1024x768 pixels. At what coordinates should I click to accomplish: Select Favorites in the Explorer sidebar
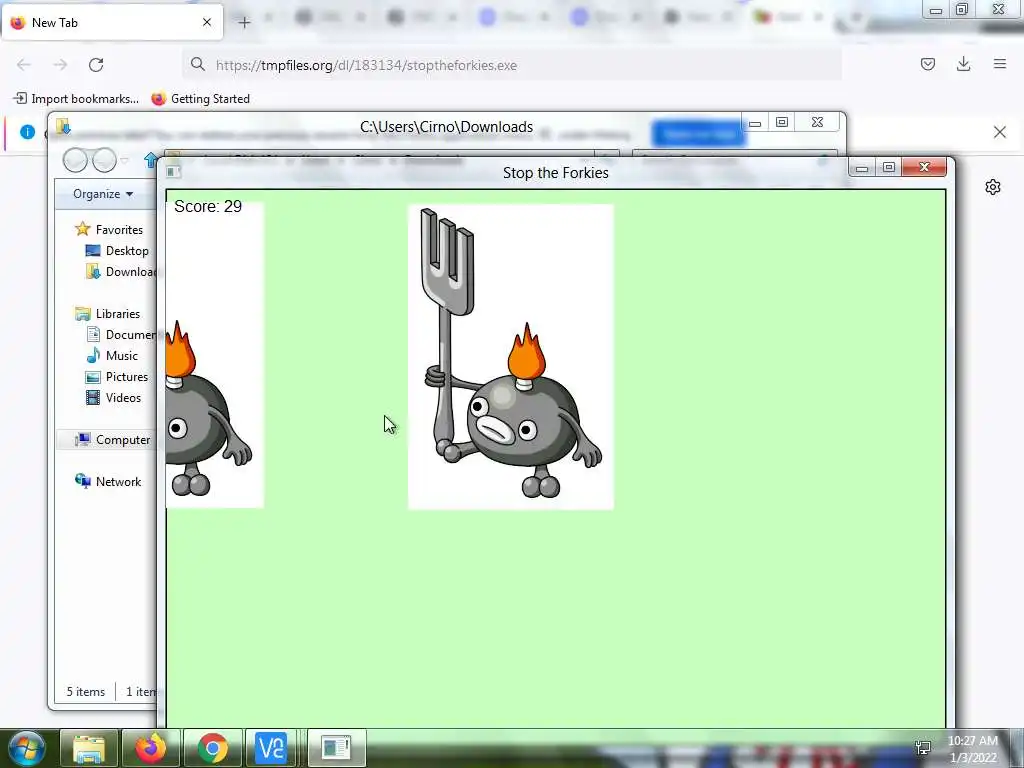[x=109, y=229]
